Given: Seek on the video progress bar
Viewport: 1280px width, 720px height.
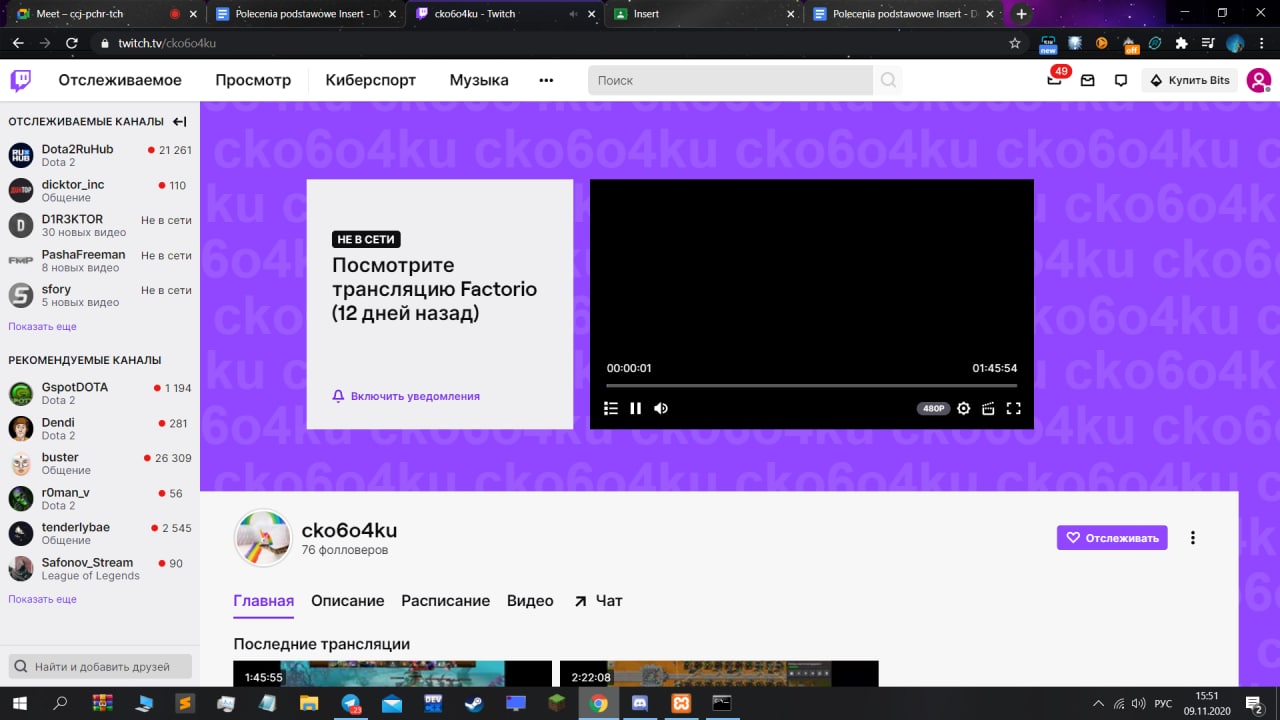Looking at the screenshot, I should tap(811, 385).
